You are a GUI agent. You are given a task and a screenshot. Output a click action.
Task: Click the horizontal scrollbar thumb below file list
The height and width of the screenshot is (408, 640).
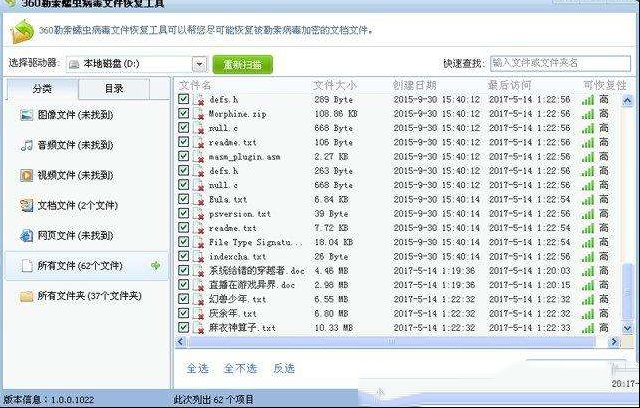pyautogui.click(x=391, y=342)
